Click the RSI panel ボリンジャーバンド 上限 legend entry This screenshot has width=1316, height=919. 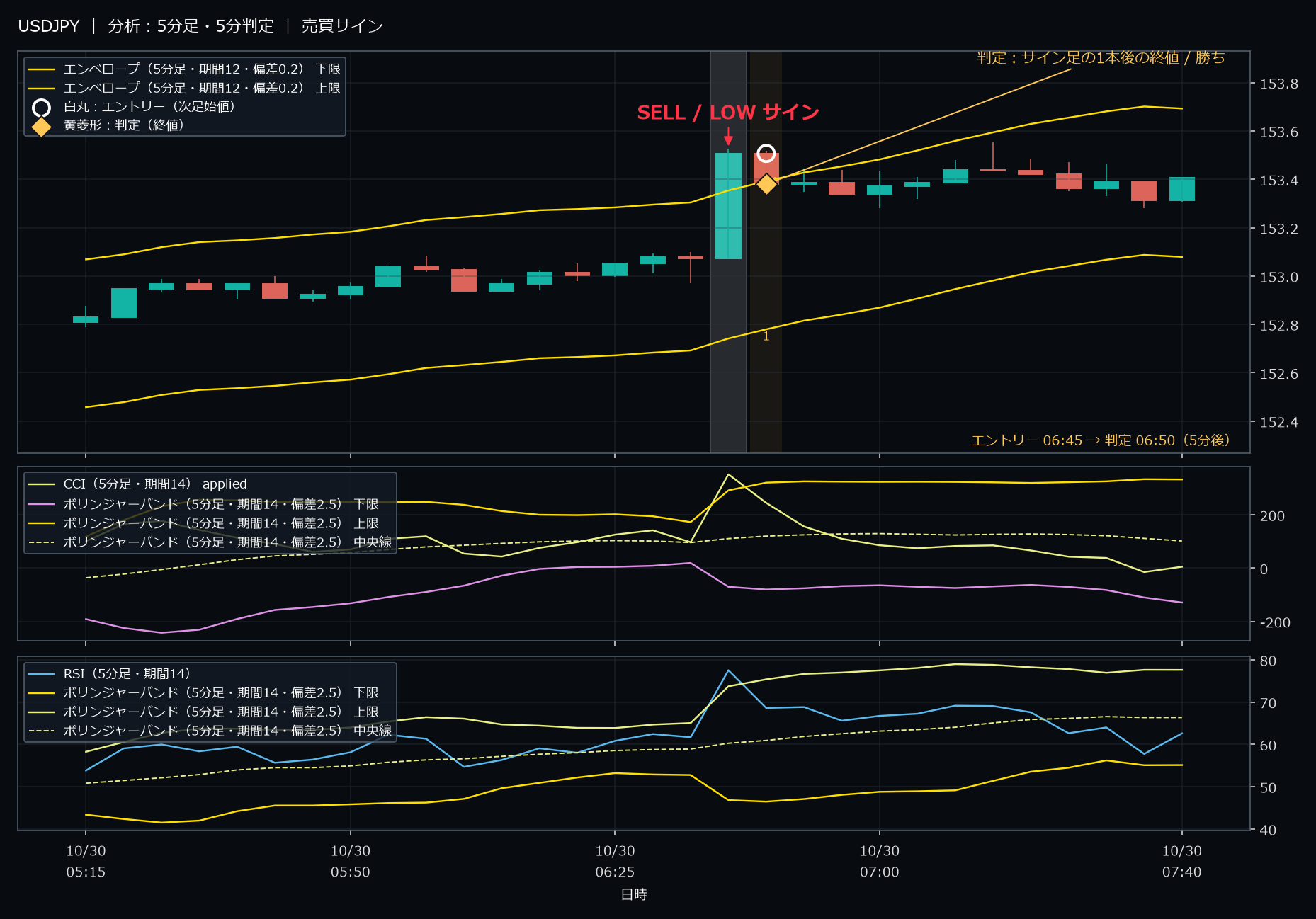coord(204,712)
